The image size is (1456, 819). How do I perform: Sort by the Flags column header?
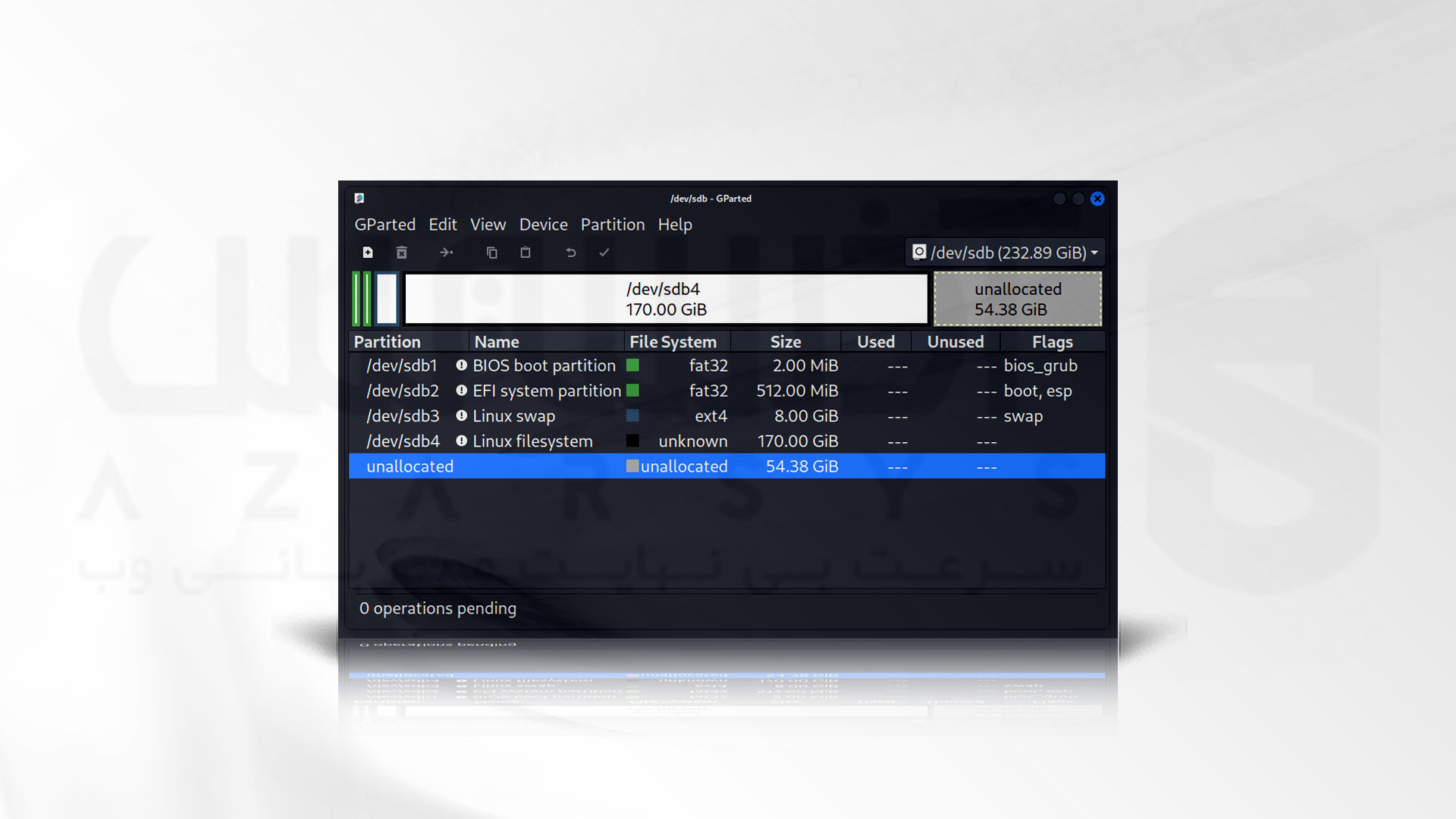click(x=1053, y=342)
